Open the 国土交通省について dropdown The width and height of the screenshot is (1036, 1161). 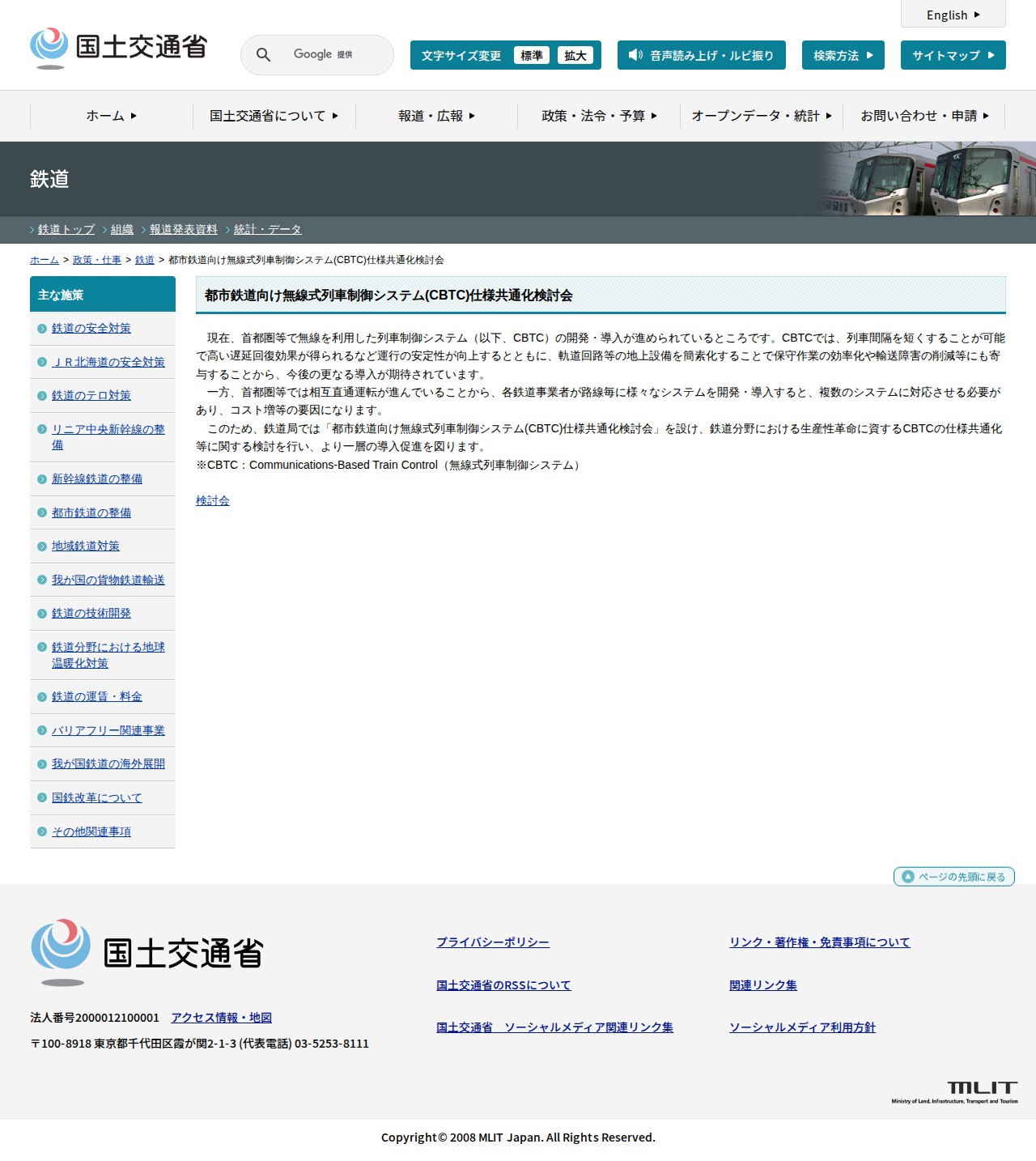[x=274, y=116]
